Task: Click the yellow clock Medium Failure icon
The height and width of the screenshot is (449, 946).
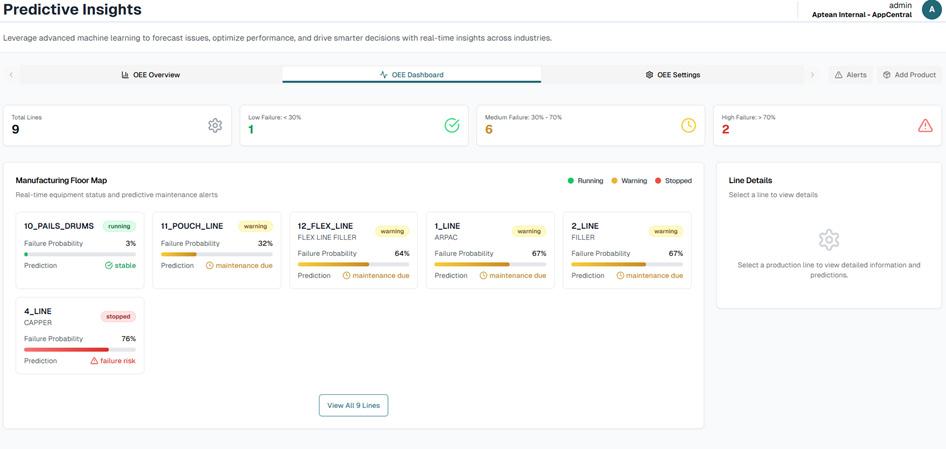Action: tap(688, 126)
